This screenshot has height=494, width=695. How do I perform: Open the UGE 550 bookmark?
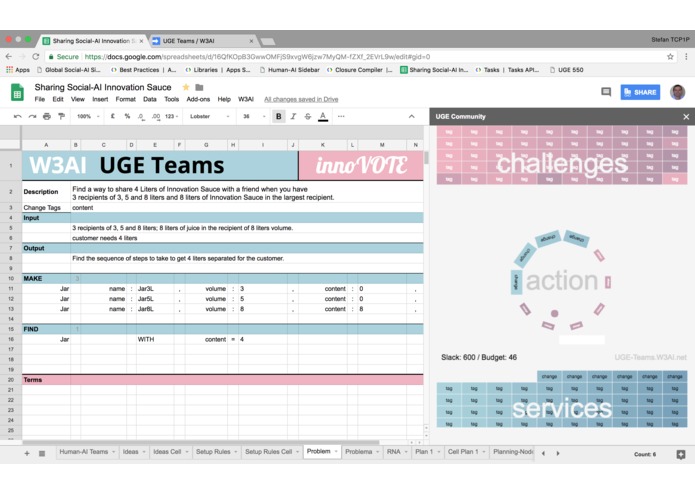[566, 70]
